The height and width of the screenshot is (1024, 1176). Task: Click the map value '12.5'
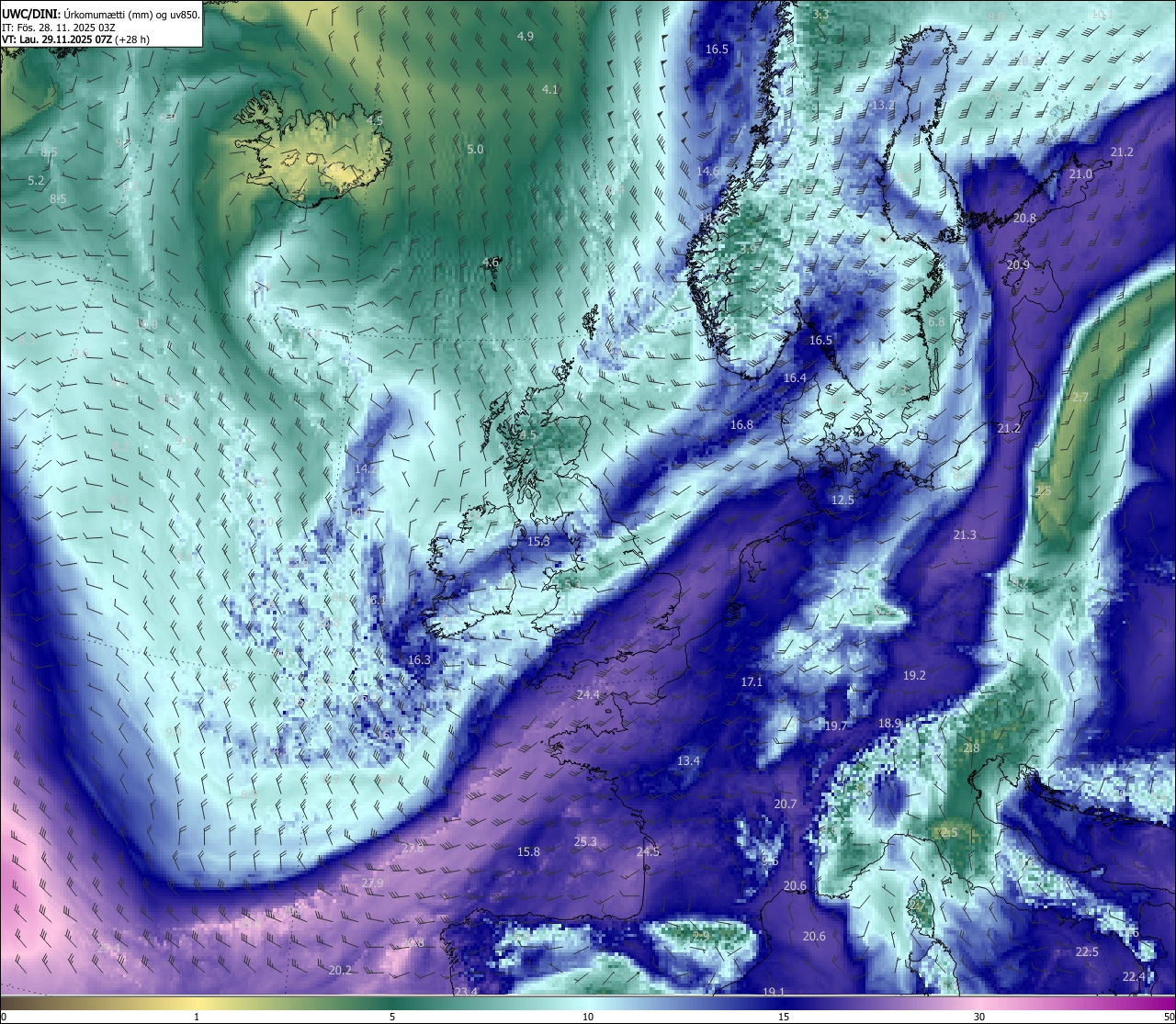[842, 501]
